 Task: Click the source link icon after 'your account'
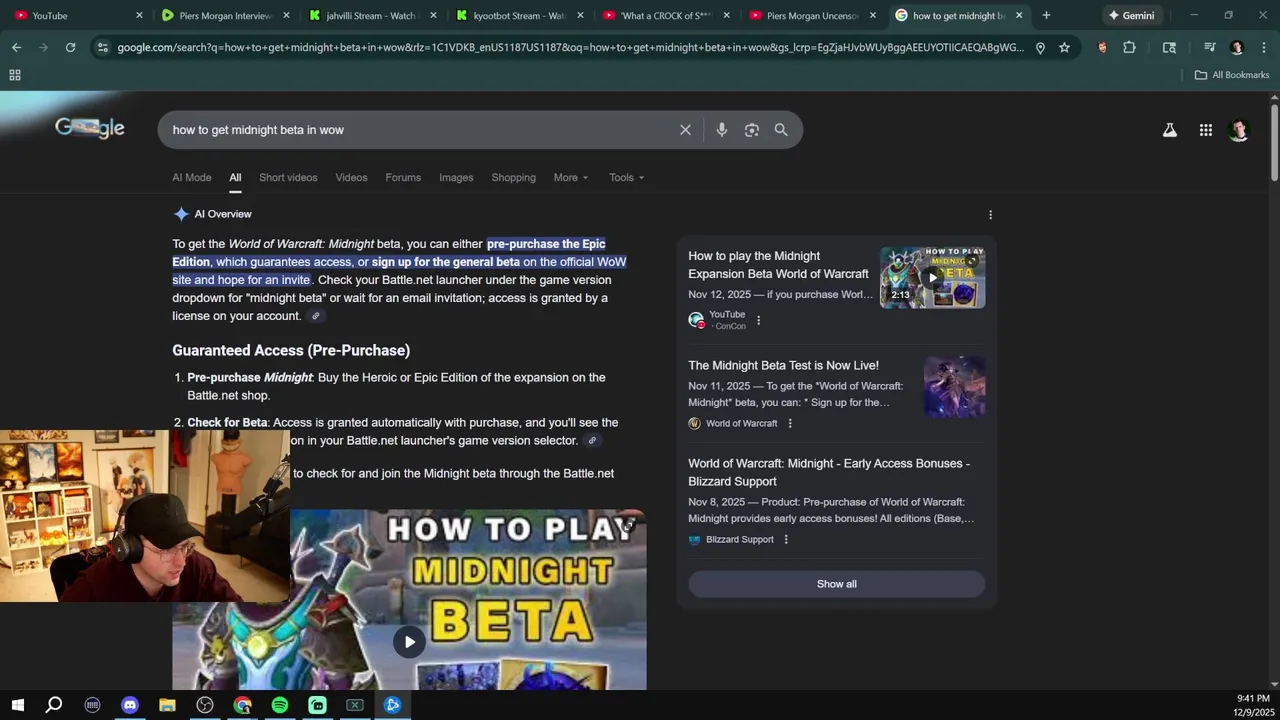tap(316, 316)
